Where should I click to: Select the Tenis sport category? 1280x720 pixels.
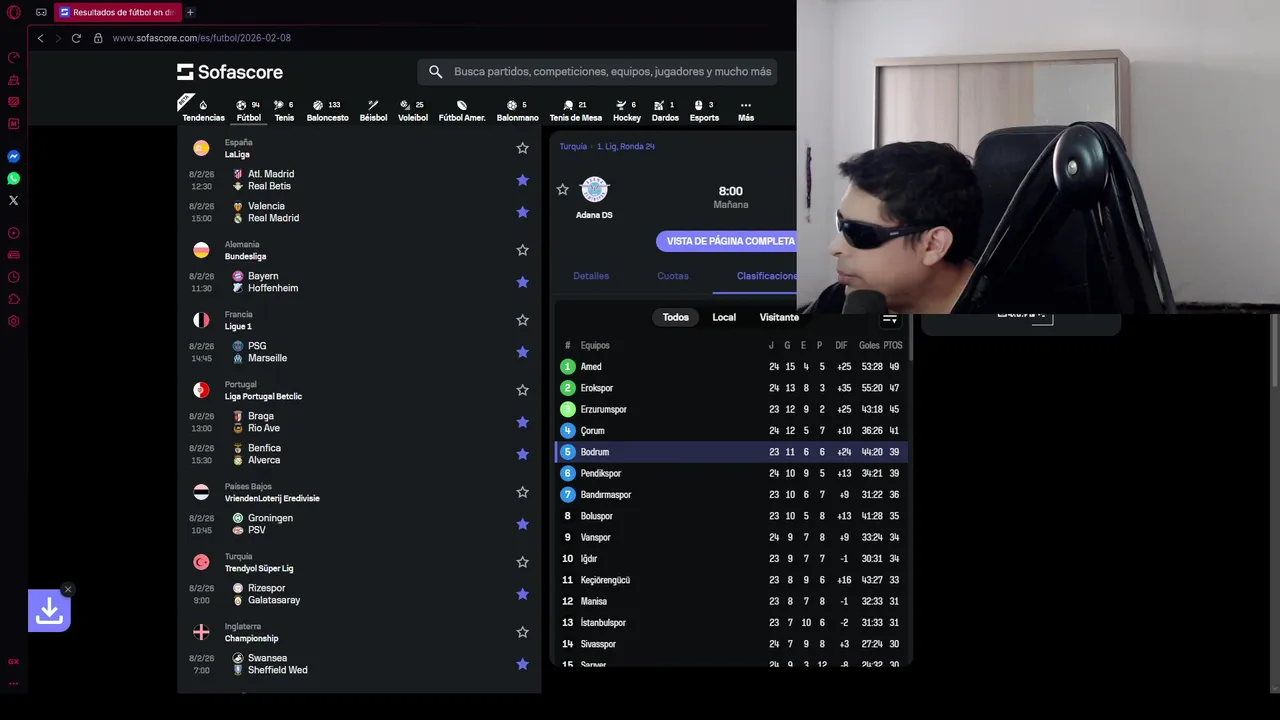point(284,110)
